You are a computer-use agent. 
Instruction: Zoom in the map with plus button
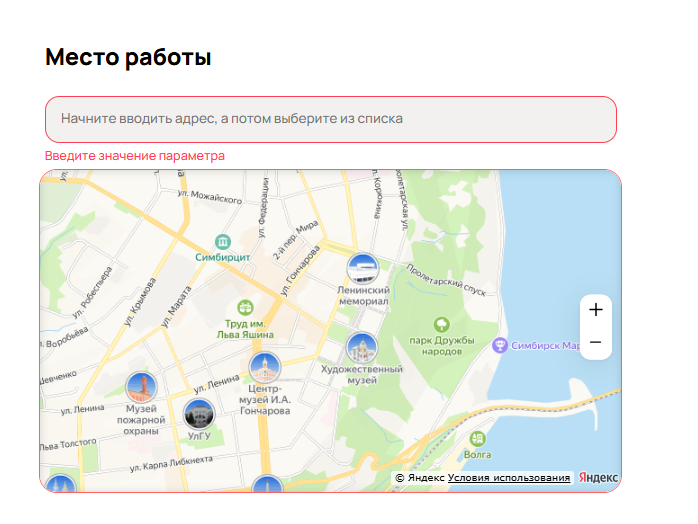click(596, 310)
